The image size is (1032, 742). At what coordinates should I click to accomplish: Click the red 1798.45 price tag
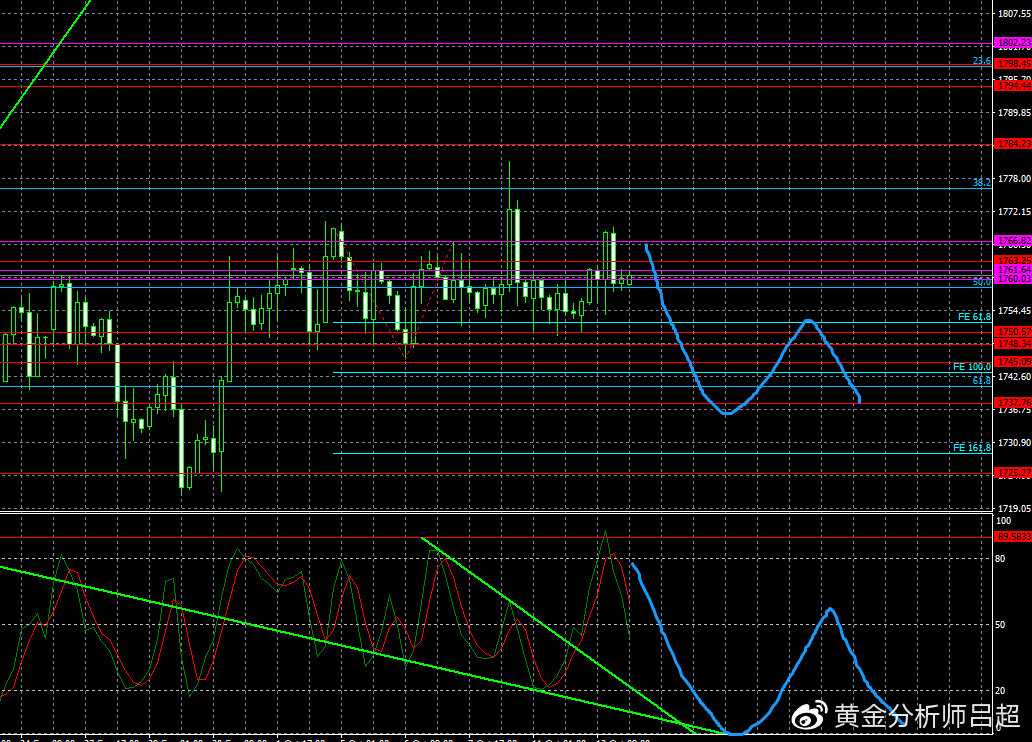coord(1012,64)
